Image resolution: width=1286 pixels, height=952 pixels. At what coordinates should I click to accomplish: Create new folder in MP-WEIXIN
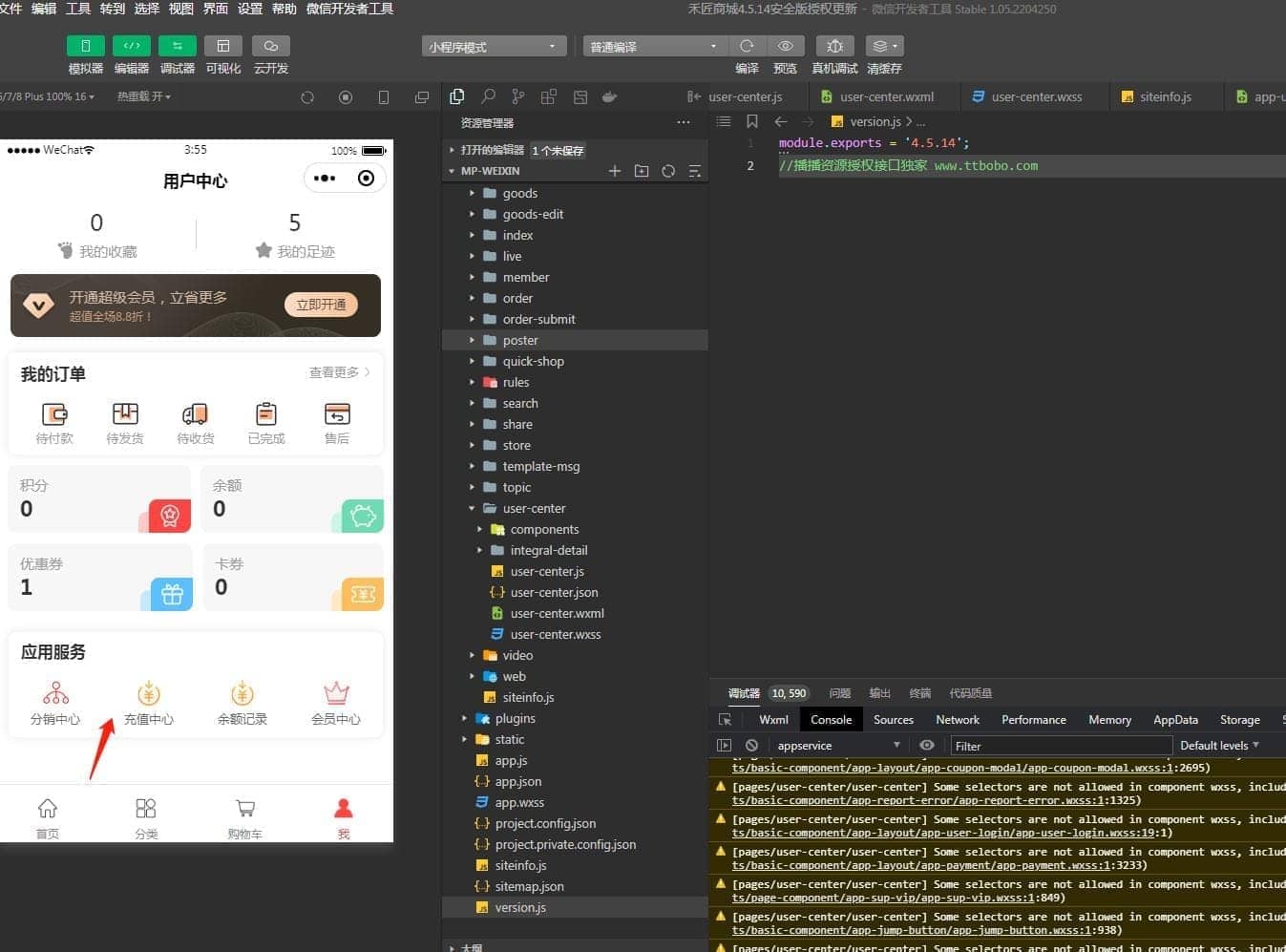[642, 171]
